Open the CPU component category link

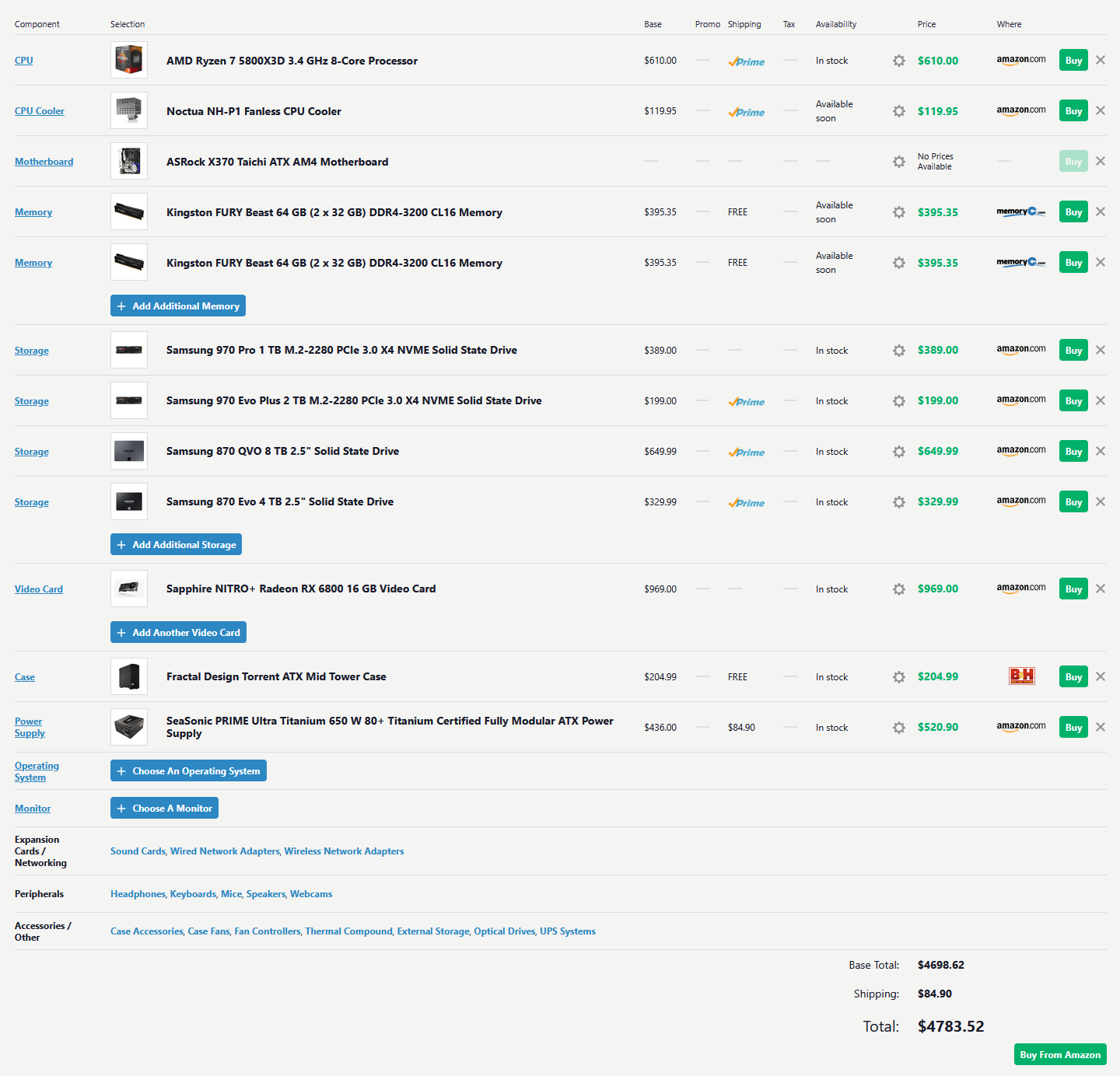click(x=23, y=61)
